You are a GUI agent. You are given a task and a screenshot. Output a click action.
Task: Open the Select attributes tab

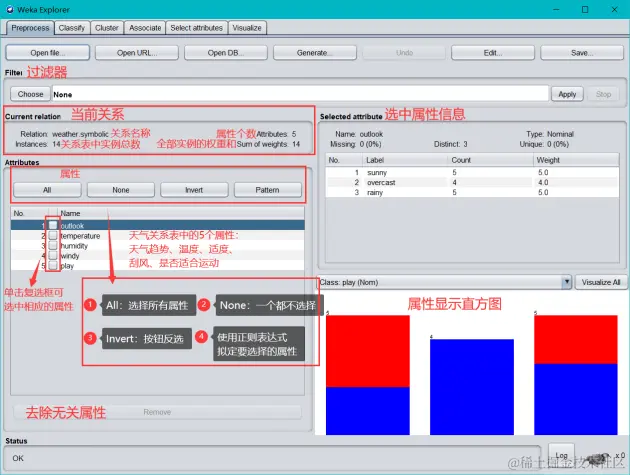point(196,28)
